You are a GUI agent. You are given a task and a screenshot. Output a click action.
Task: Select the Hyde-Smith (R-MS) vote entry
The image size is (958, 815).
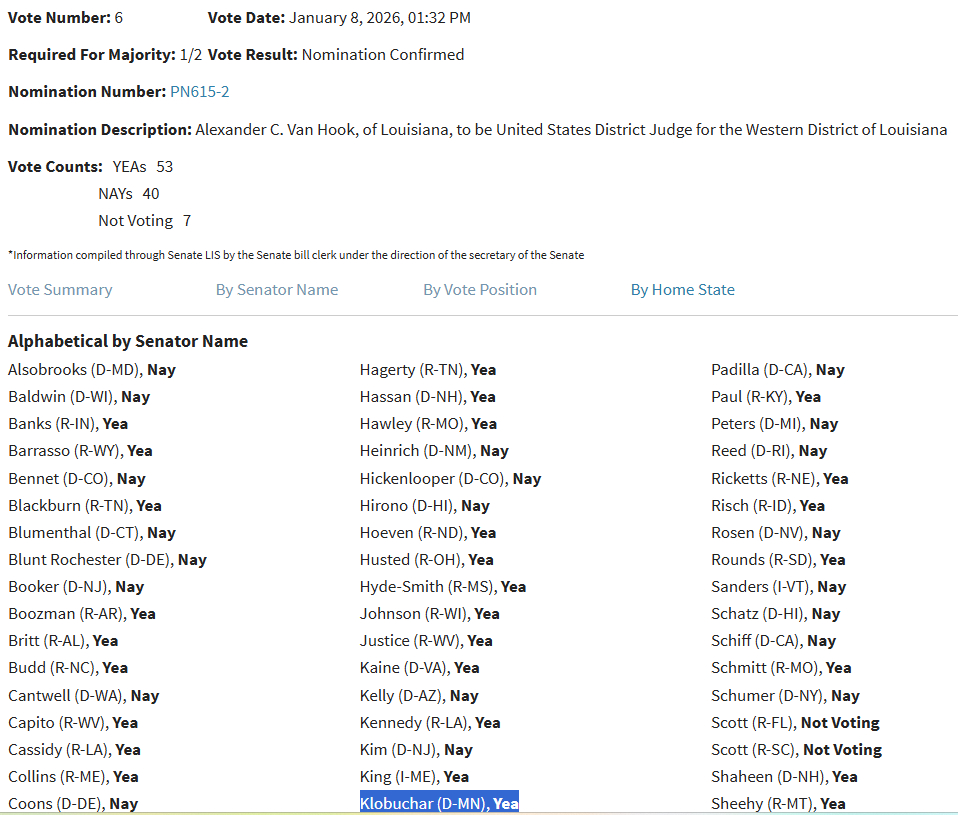tap(442, 587)
